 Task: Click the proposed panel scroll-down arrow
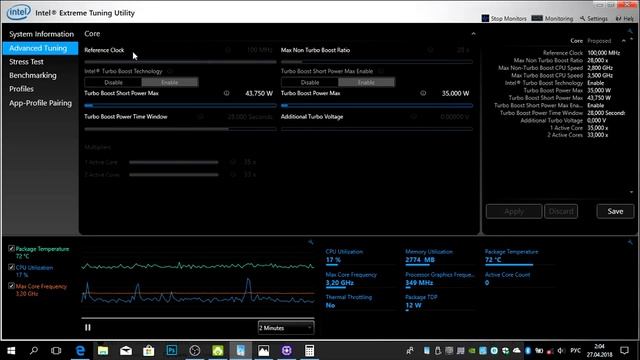[x=631, y=192]
